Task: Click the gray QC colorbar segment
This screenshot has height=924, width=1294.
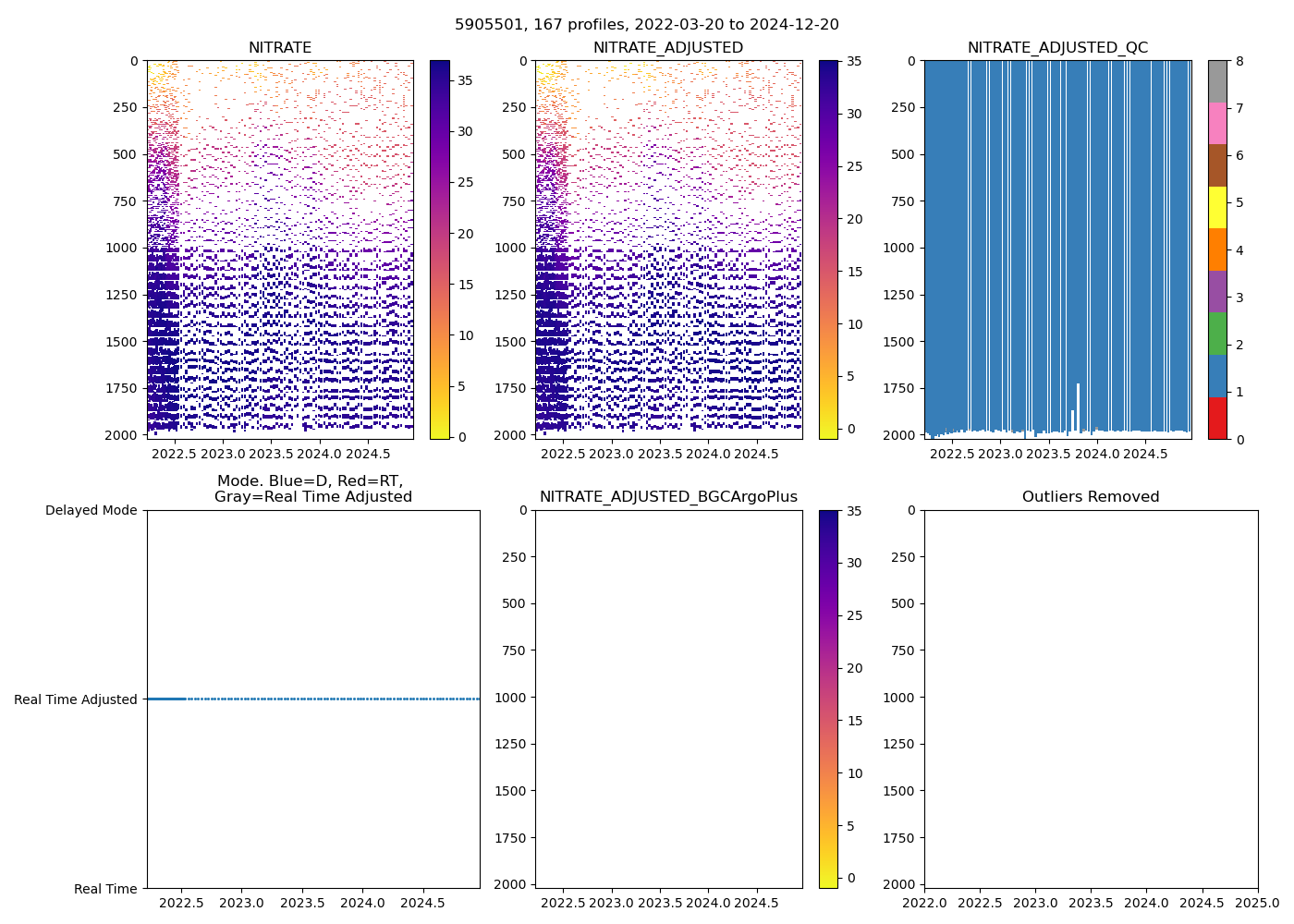Action: pos(1217,81)
